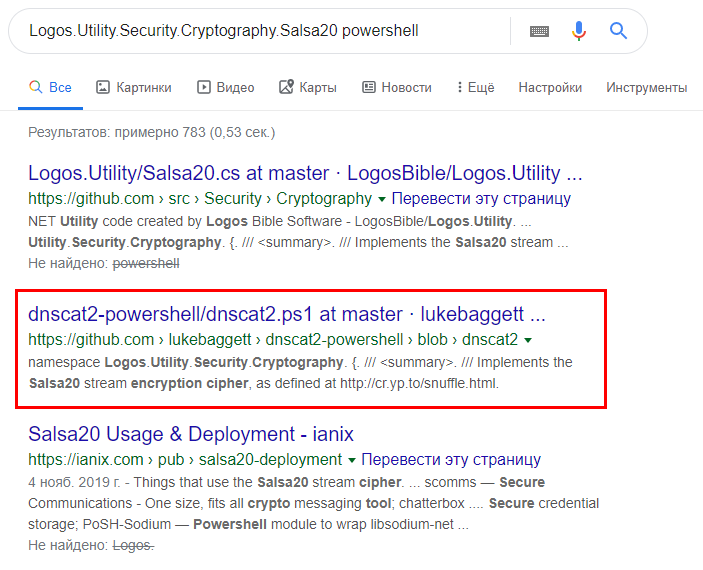Click inside the search query field
Viewport: 703px width, 570px height.
(265, 31)
